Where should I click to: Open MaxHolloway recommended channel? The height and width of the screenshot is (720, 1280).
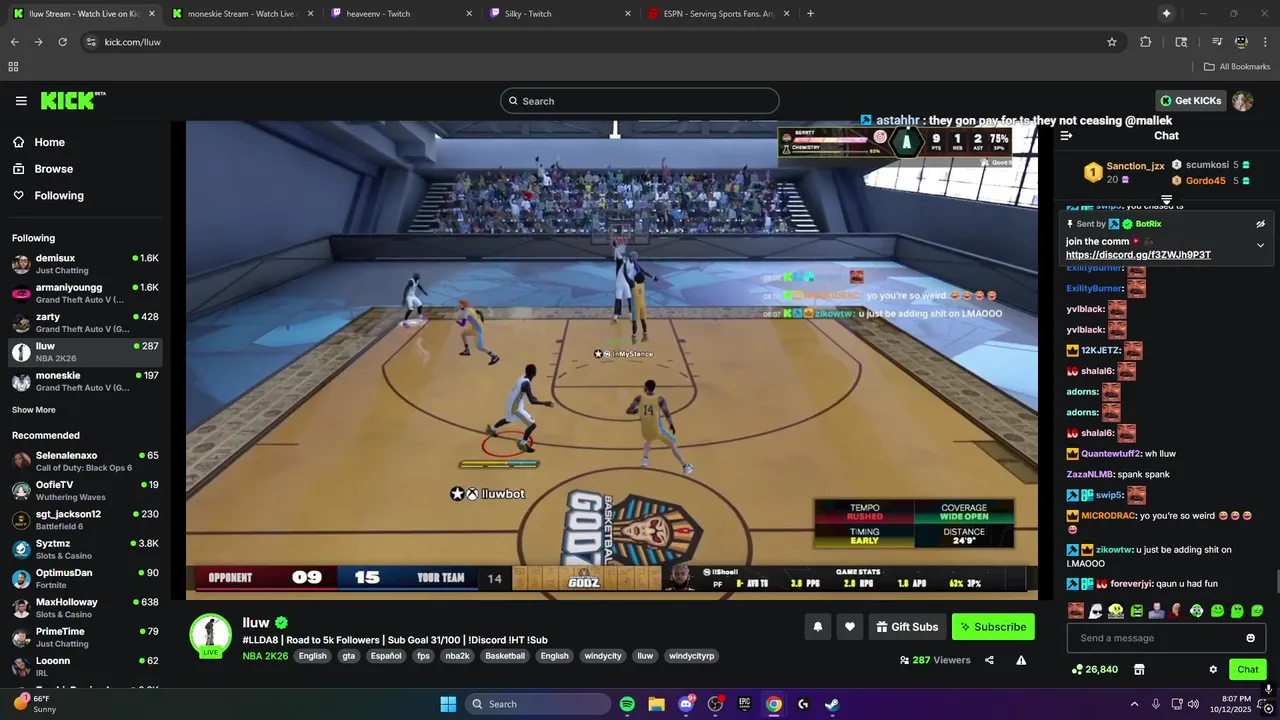[85, 608]
